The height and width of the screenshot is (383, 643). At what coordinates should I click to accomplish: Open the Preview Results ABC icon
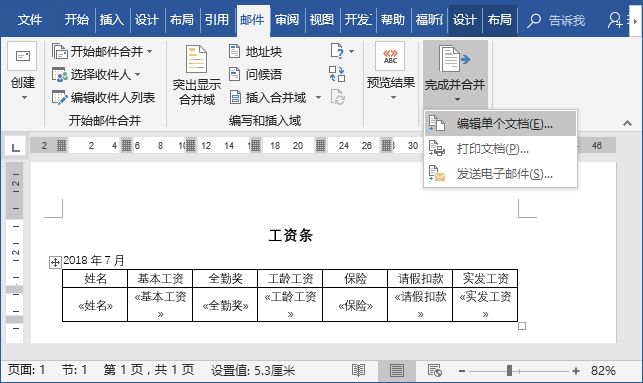point(390,57)
